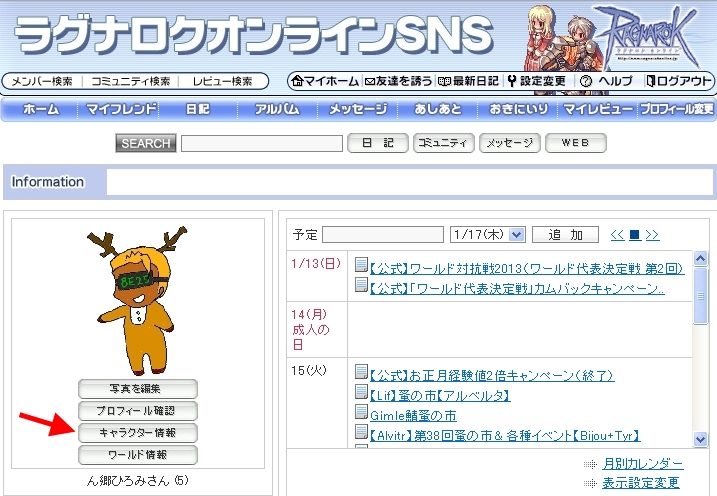717x496 pixels.
Task: Focus the search text field
Action: point(262,144)
